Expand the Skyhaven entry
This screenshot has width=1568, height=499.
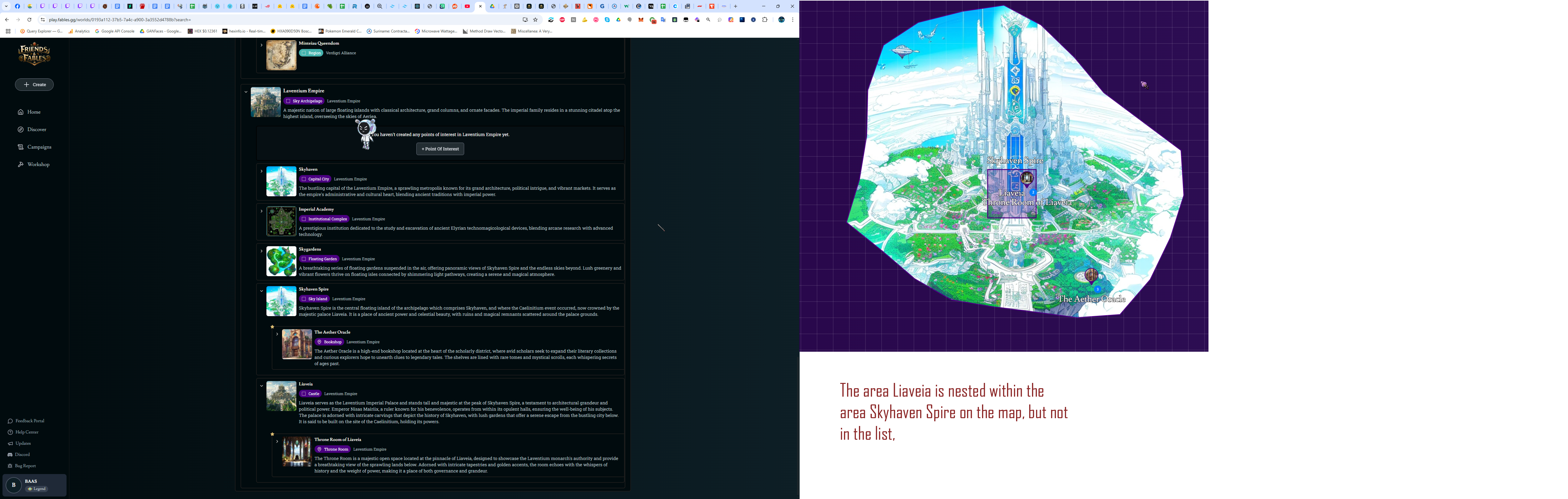coord(261,171)
